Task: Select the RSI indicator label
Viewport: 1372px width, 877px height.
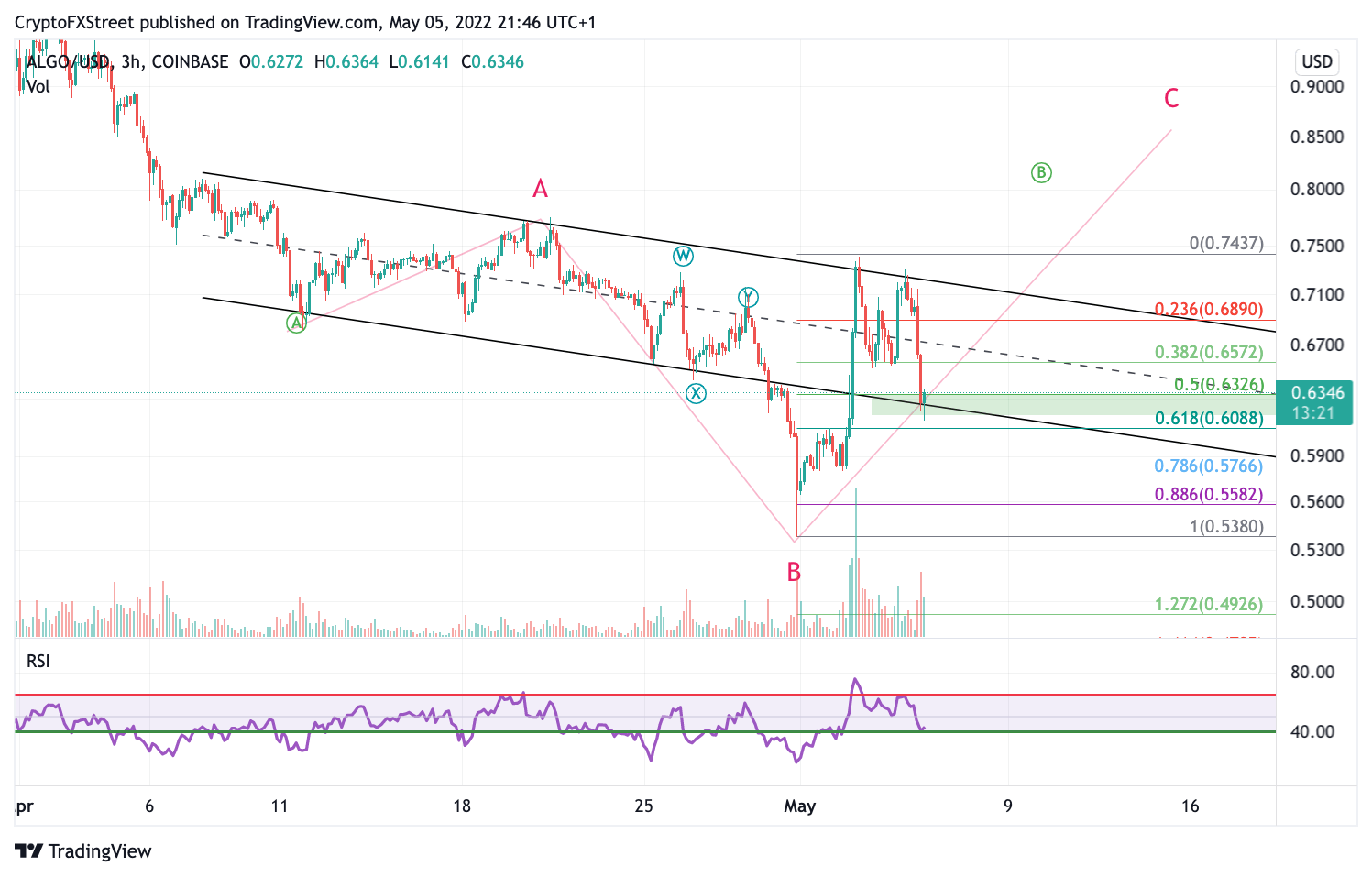Action: tap(40, 662)
